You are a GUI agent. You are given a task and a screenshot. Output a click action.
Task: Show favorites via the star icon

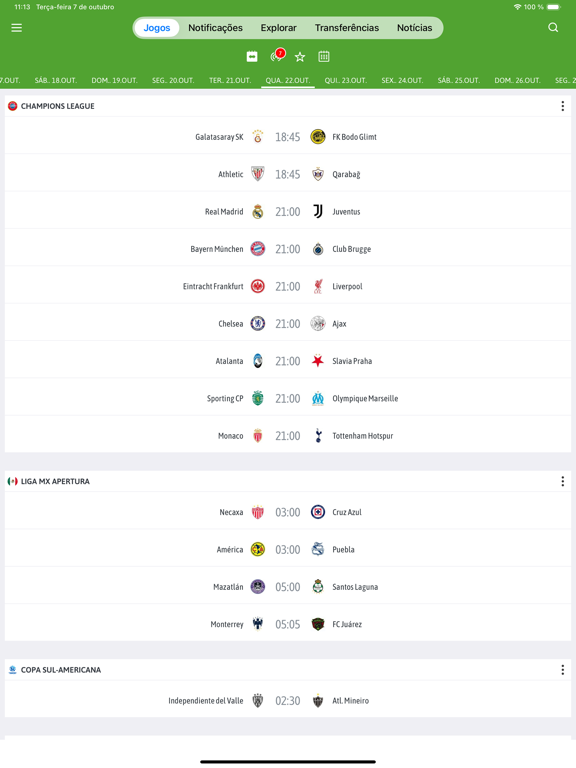(x=300, y=57)
